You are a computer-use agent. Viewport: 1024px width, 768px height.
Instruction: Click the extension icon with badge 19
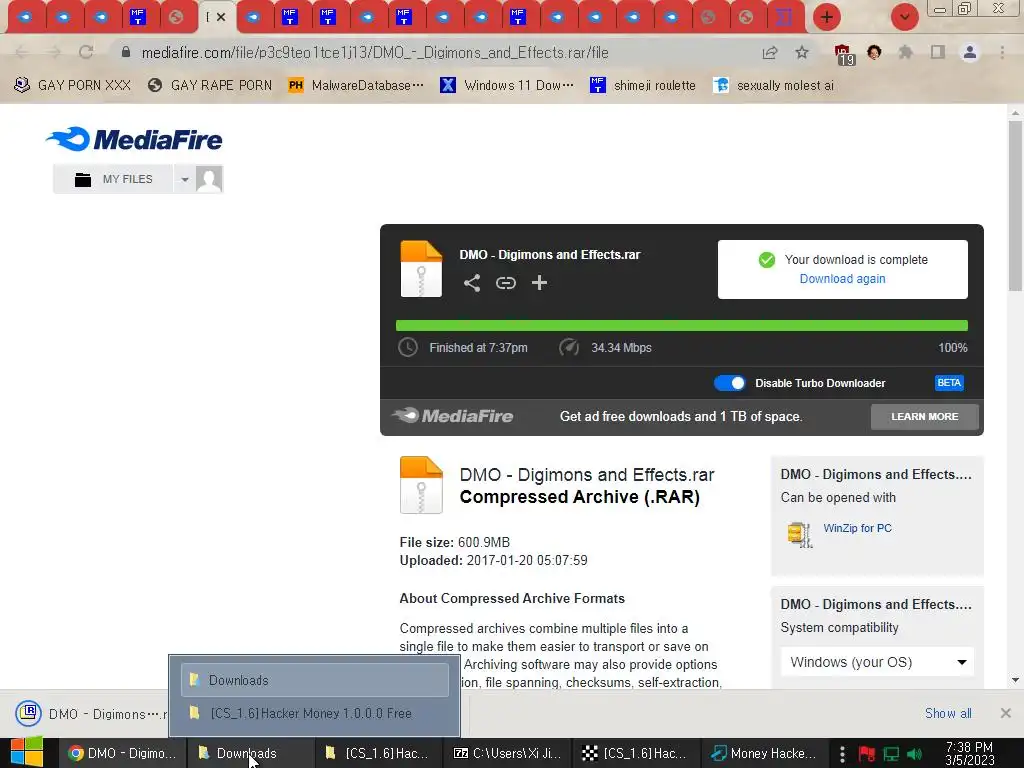point(843,54)
